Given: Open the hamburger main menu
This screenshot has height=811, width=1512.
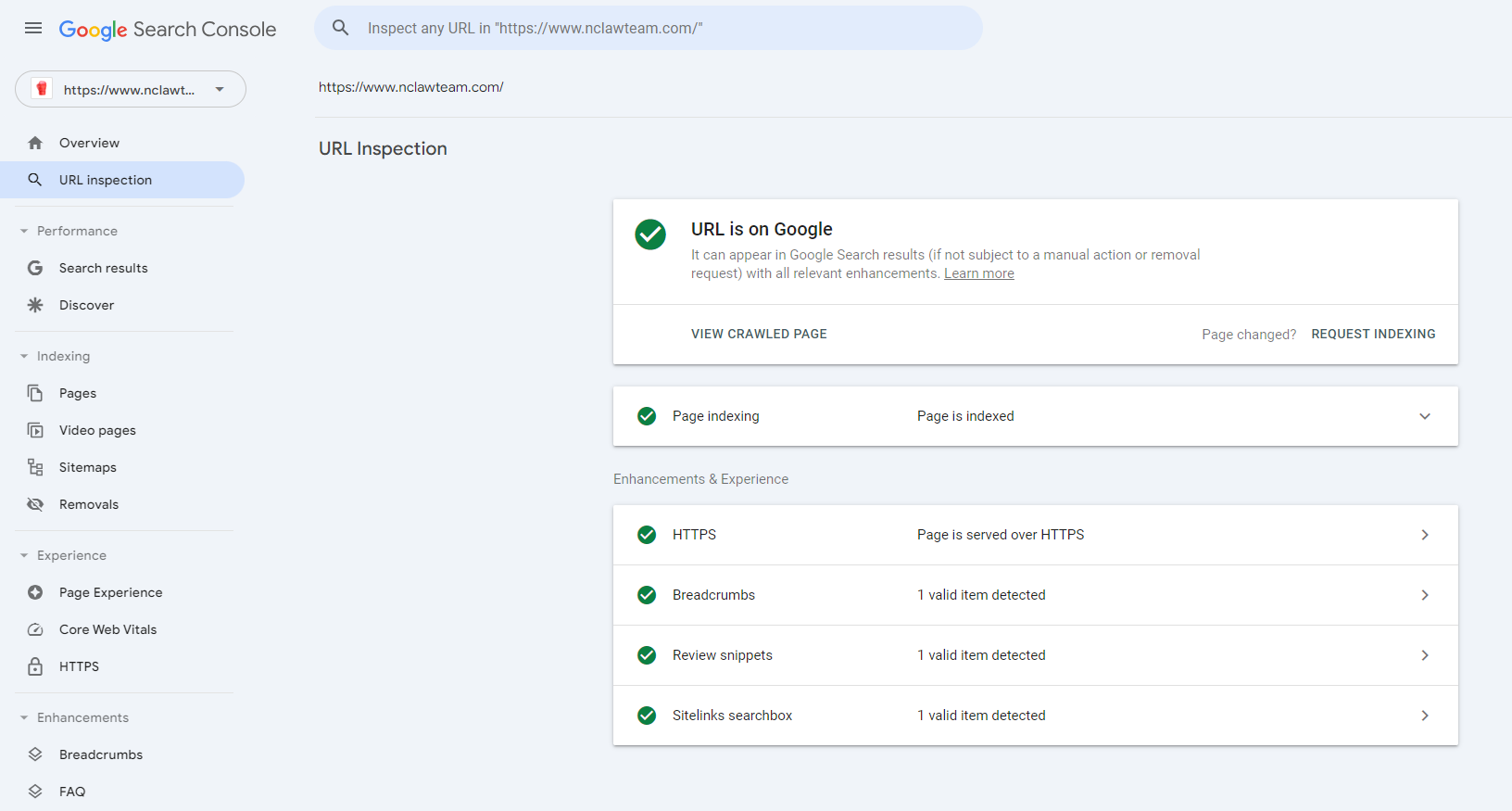Looking at the screenshot, I should pos(33,28).
